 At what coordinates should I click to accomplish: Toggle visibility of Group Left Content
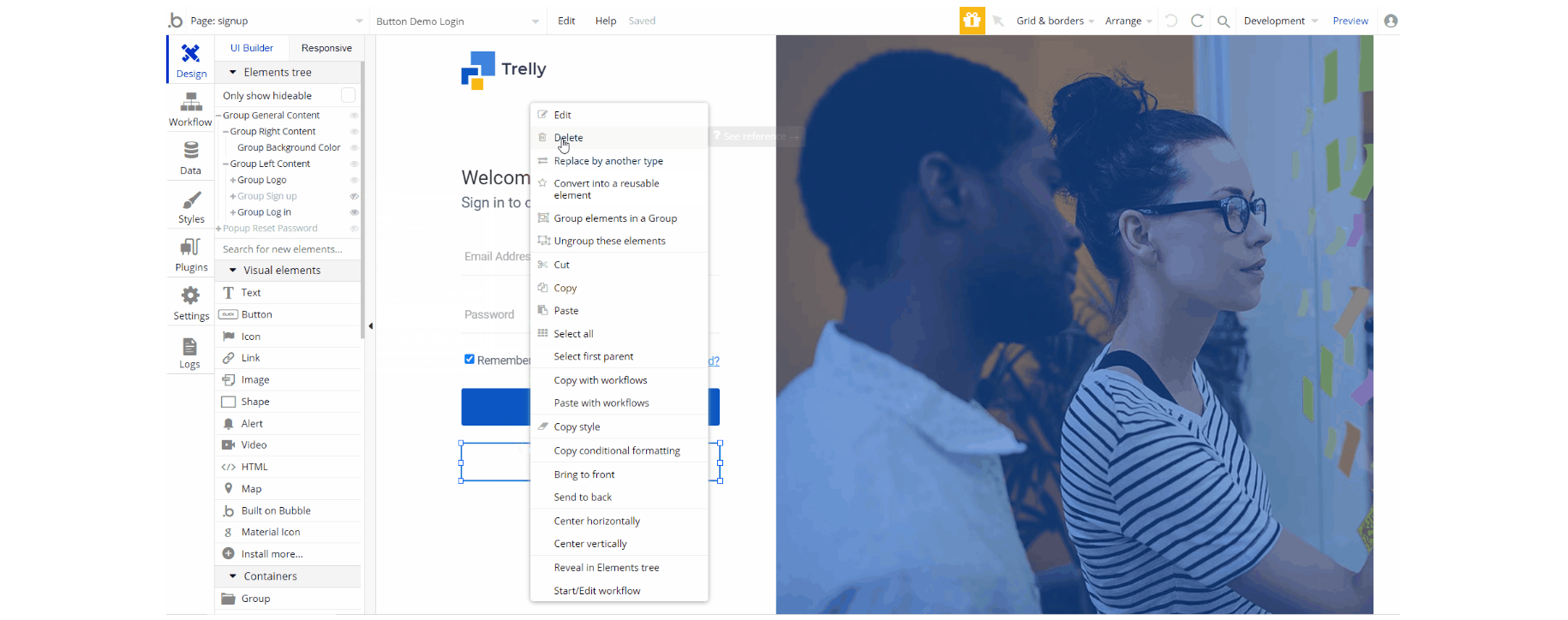click(354, 164)
